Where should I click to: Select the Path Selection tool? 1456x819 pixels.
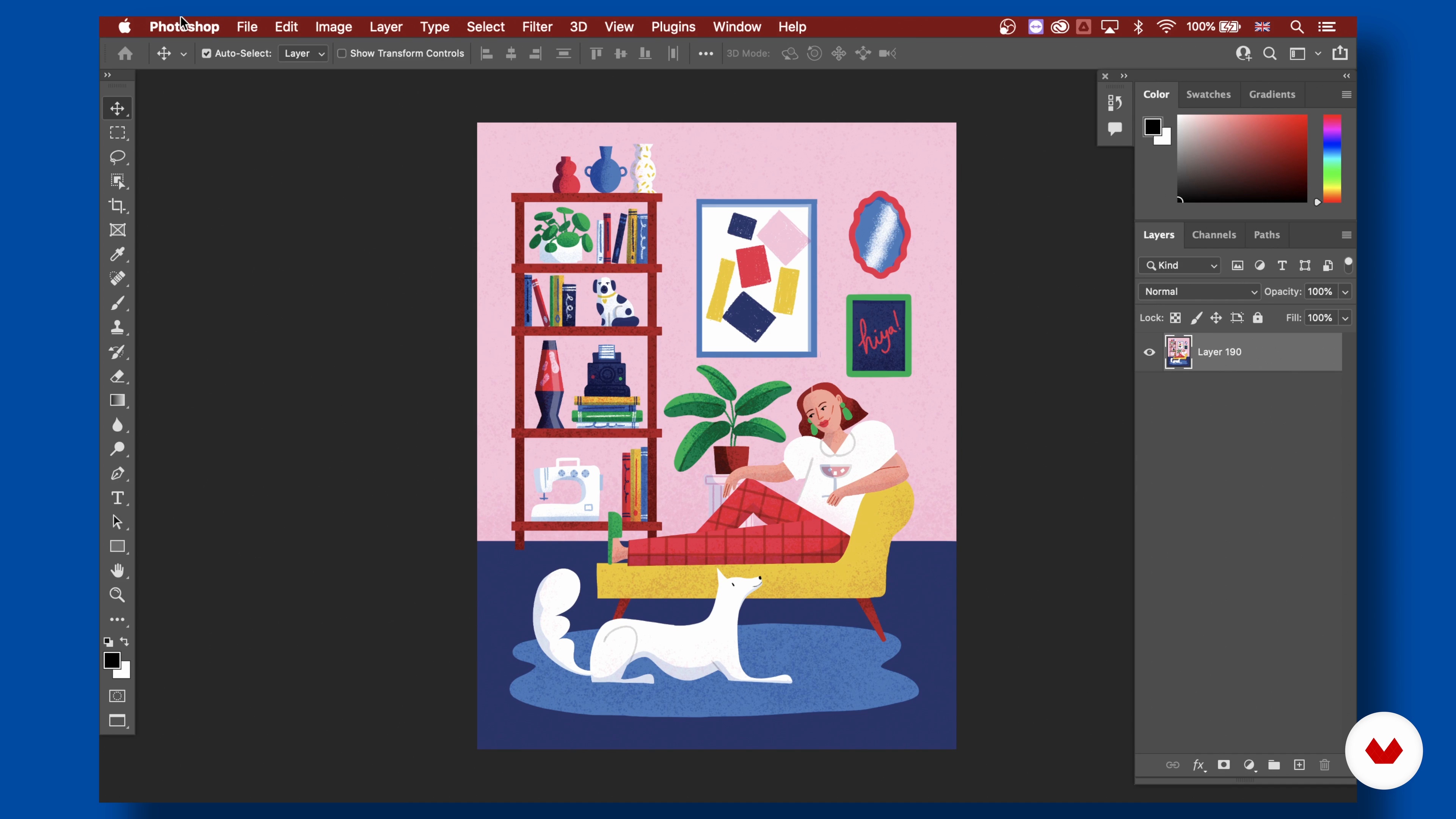pyautogui.click(x=118, y=522)
